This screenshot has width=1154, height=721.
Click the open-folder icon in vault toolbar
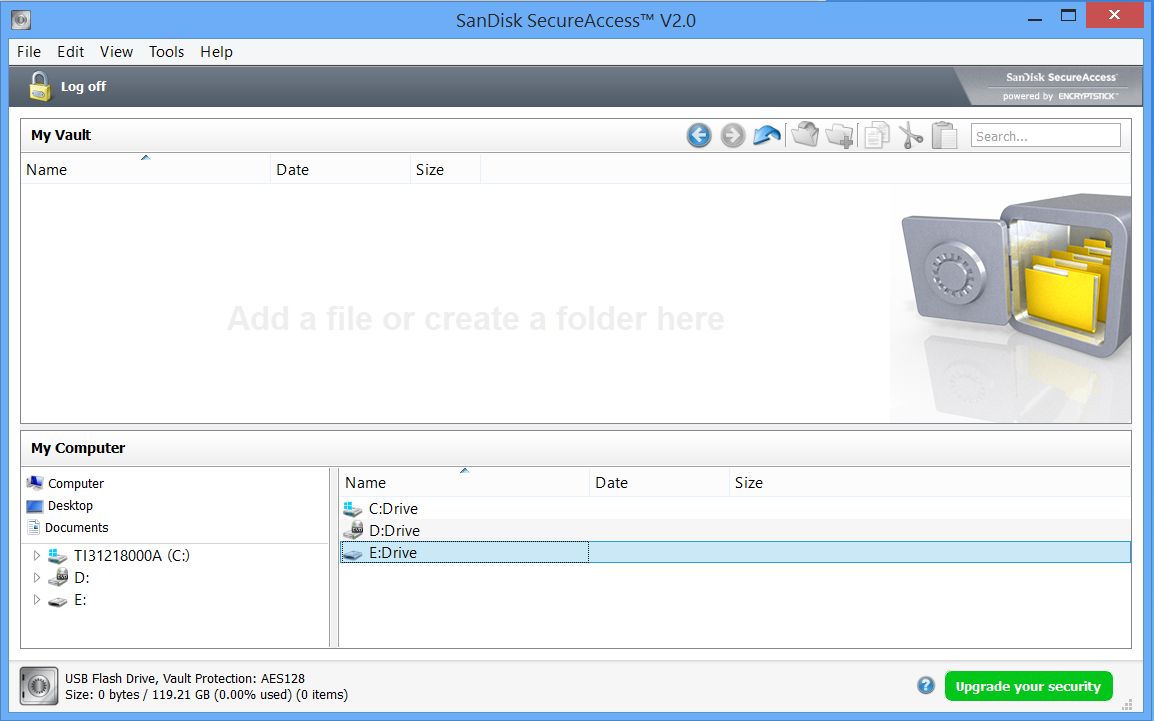click(805, 136)
